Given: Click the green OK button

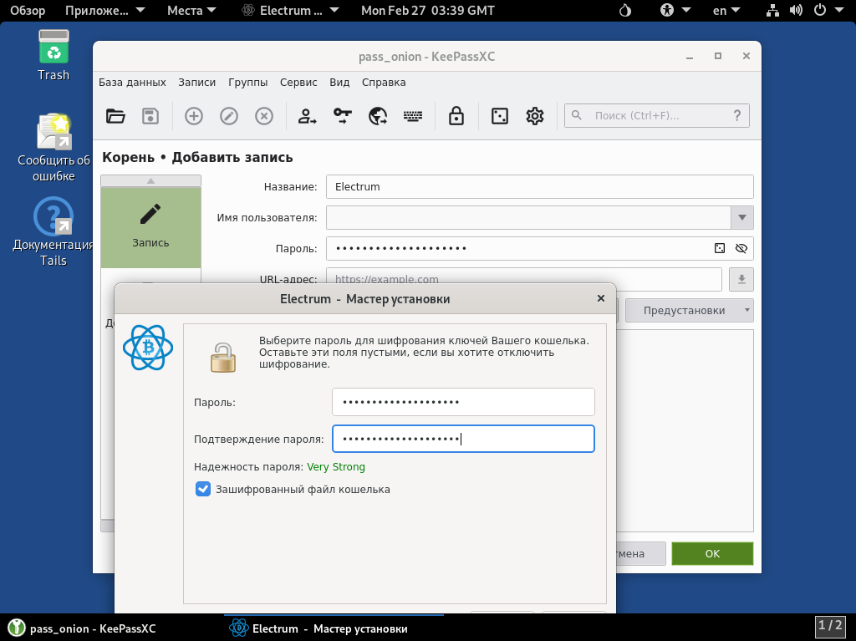Looking at the screenshot, I should tap(711, 553).
